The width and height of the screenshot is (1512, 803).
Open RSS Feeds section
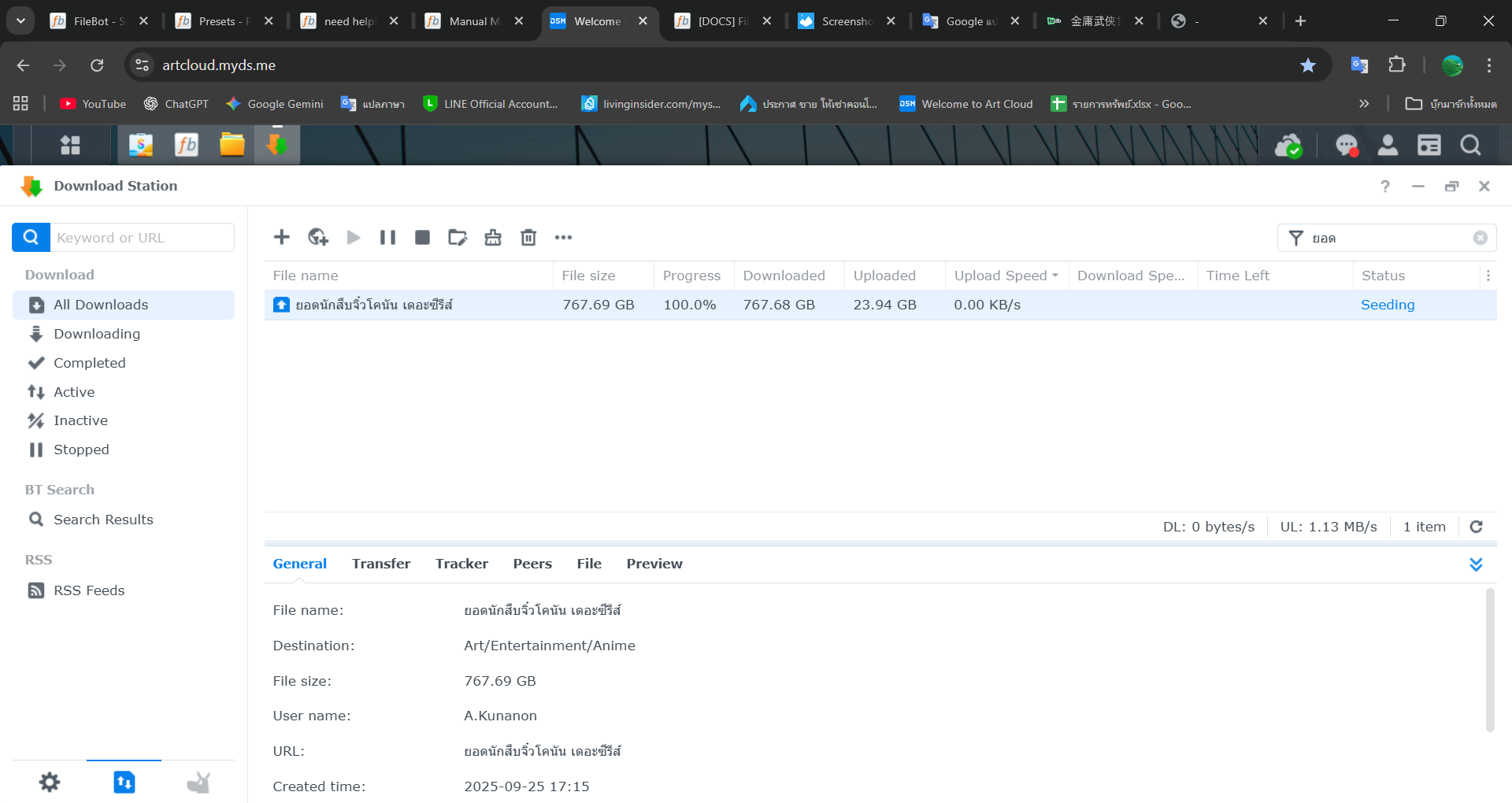89,590
